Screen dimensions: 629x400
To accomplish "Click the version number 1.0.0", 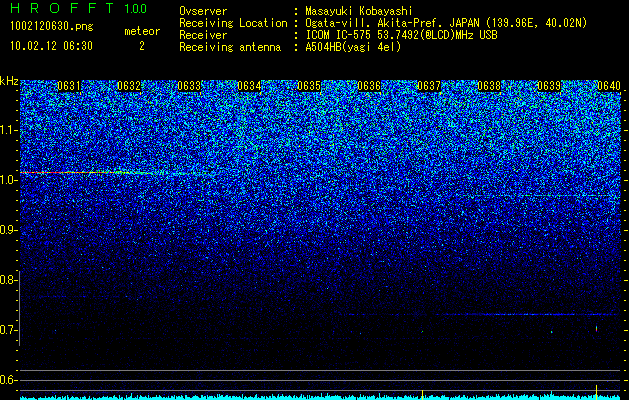I will 136,9.
